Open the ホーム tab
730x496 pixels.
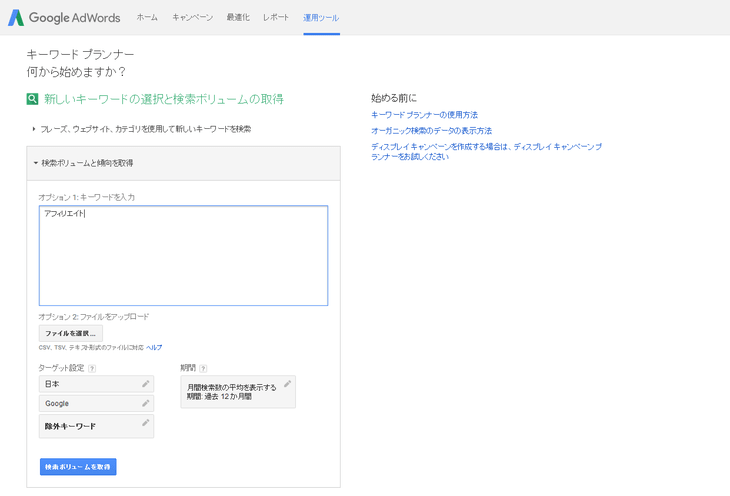(x=147, y=18)
